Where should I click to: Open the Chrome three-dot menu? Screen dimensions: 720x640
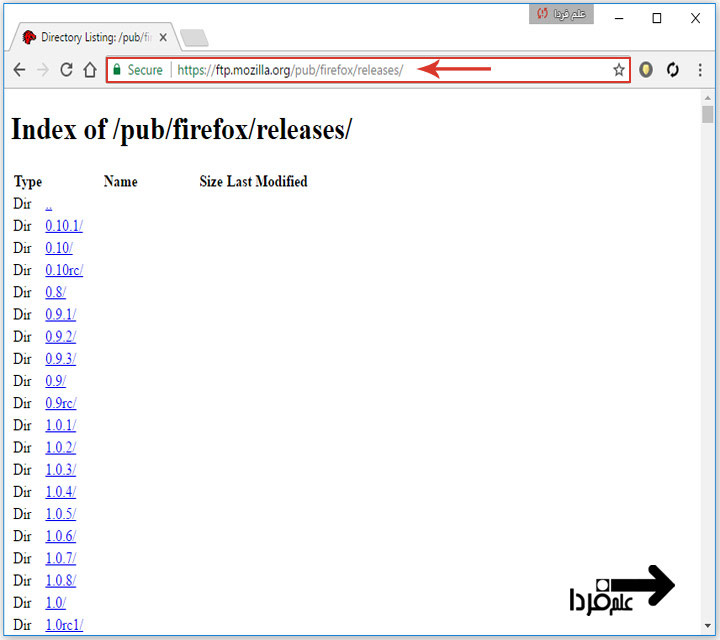(x=700, y=70)
